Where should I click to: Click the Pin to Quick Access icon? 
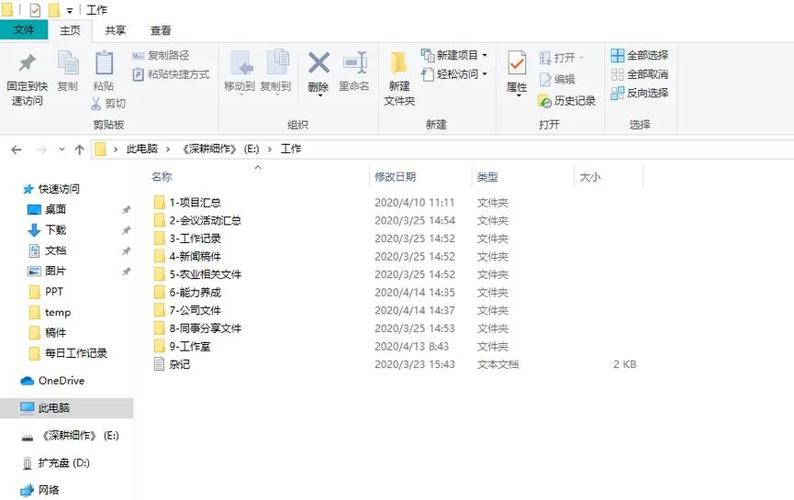pyautogui.click(x=27, y=64)
